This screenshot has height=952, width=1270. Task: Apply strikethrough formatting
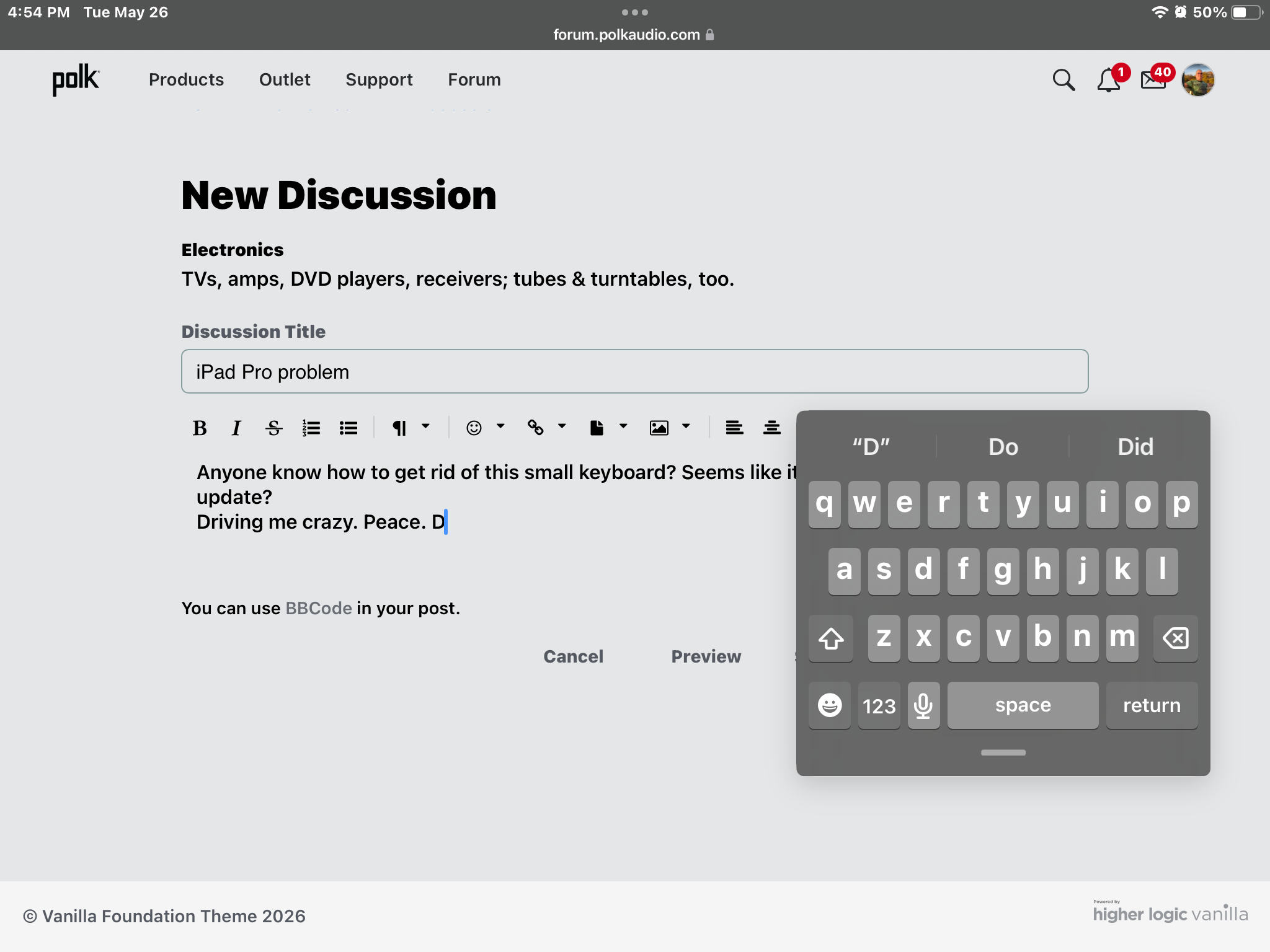pos(273,428)
